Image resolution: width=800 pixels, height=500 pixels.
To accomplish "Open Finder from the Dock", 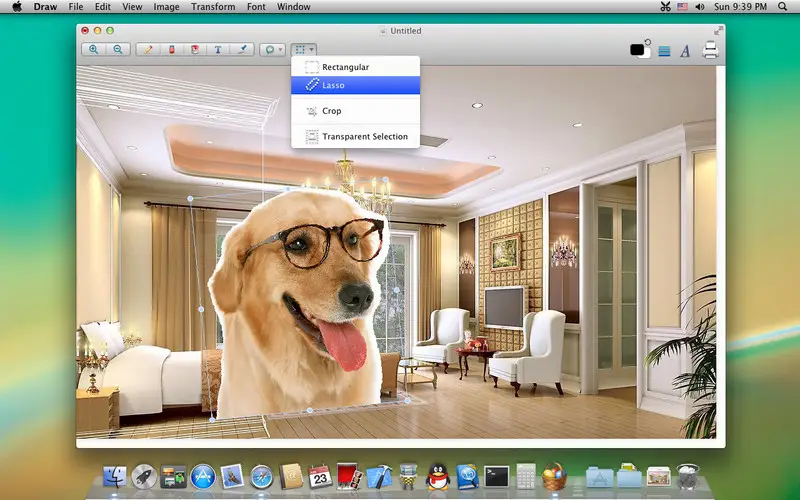I will (x=114, y=477).
